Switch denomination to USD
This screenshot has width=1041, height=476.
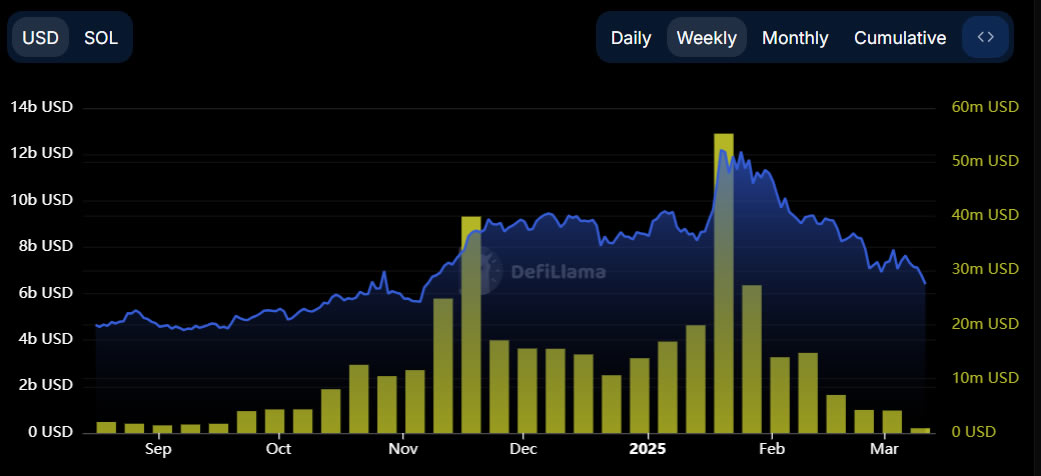[x=41, y=38]
